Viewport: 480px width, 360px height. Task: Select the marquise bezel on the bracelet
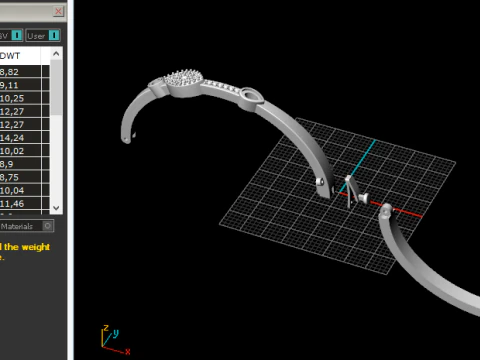pos(250,96)
